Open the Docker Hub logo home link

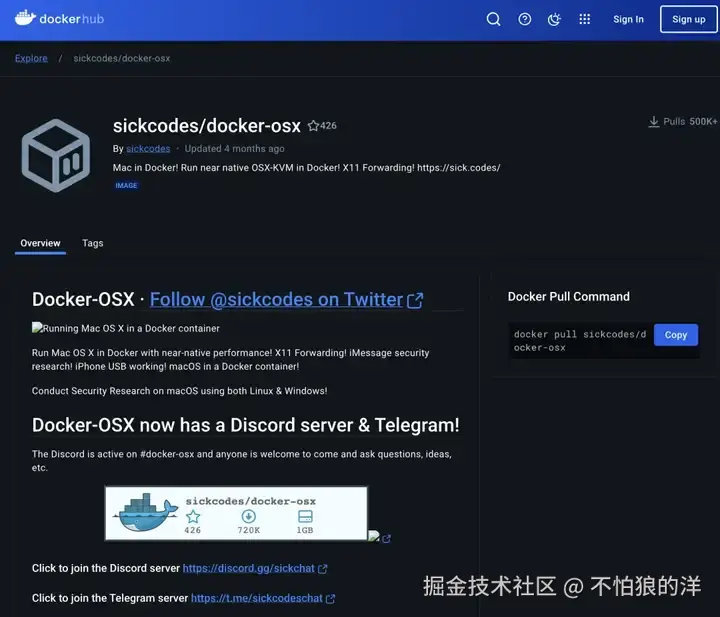click(59, 19)
